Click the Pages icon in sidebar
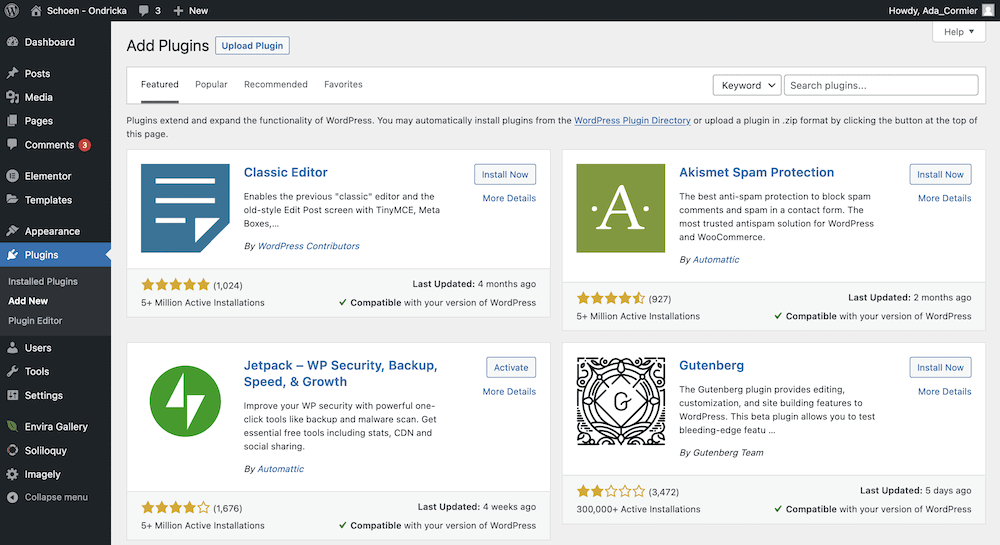The image size is (1000, 545). [x=12, y=120]
